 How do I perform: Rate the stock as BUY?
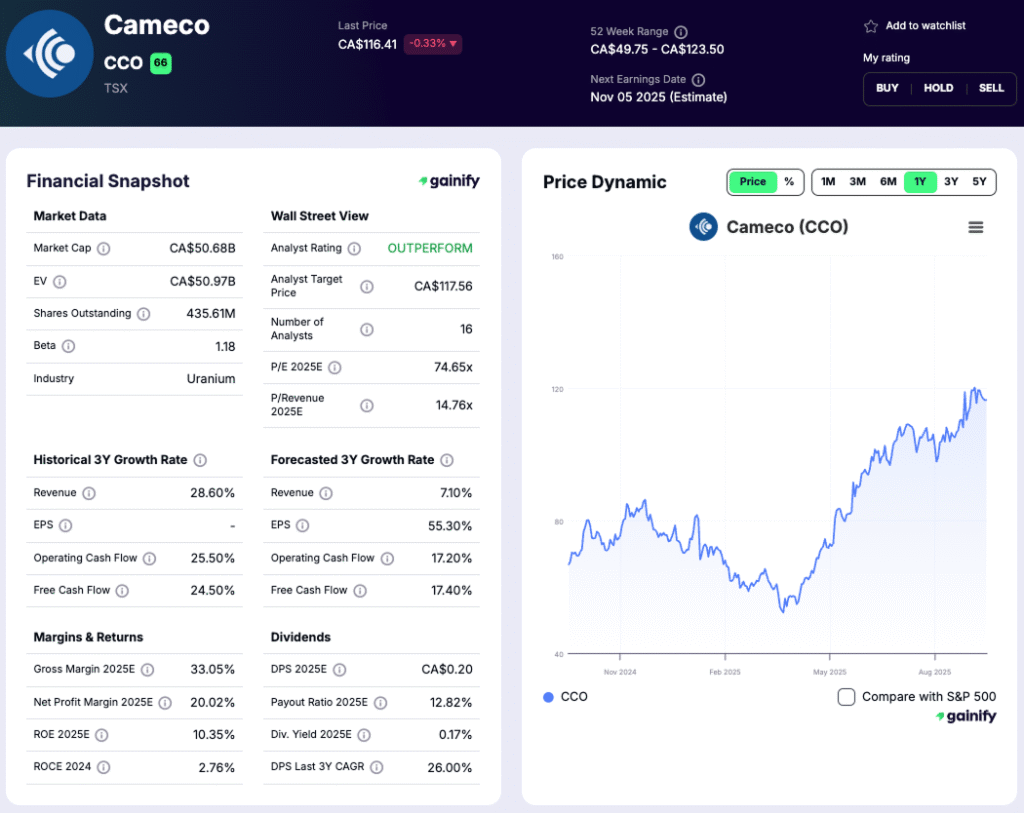pyautogui.click(x=887, y=88)
